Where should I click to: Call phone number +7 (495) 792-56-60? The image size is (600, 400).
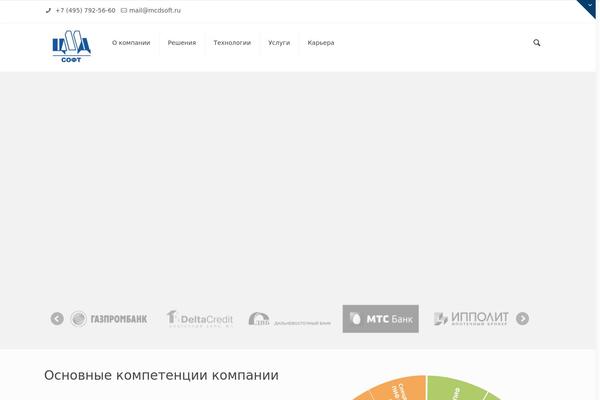85,11
